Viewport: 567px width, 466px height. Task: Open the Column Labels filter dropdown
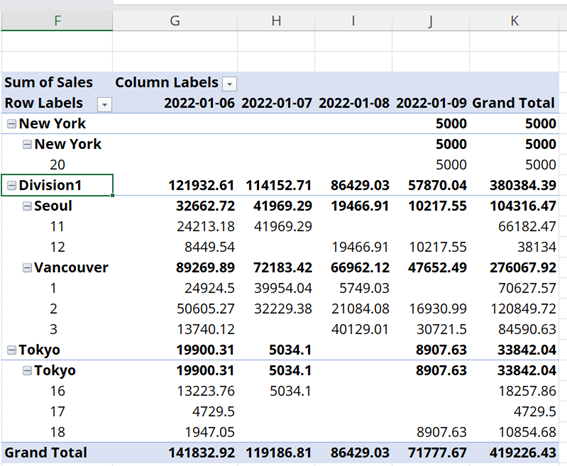pyautogui.click(x=229, y=84)
